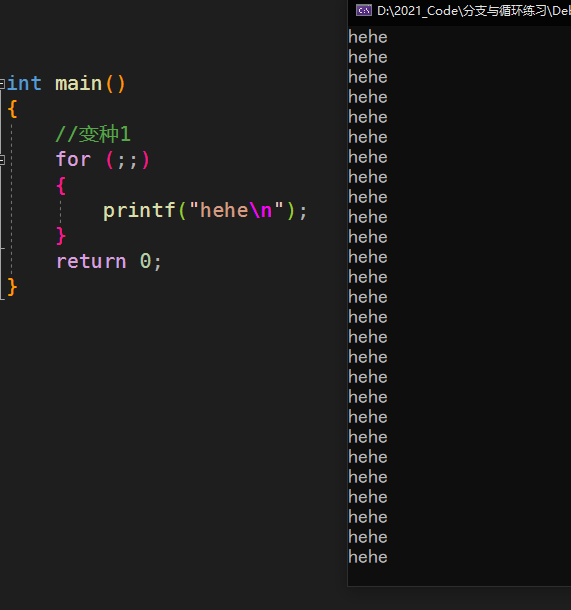The height and width of the screenshot is (610, 571).
Task: Click the return keyword
Action: point(91,261)
